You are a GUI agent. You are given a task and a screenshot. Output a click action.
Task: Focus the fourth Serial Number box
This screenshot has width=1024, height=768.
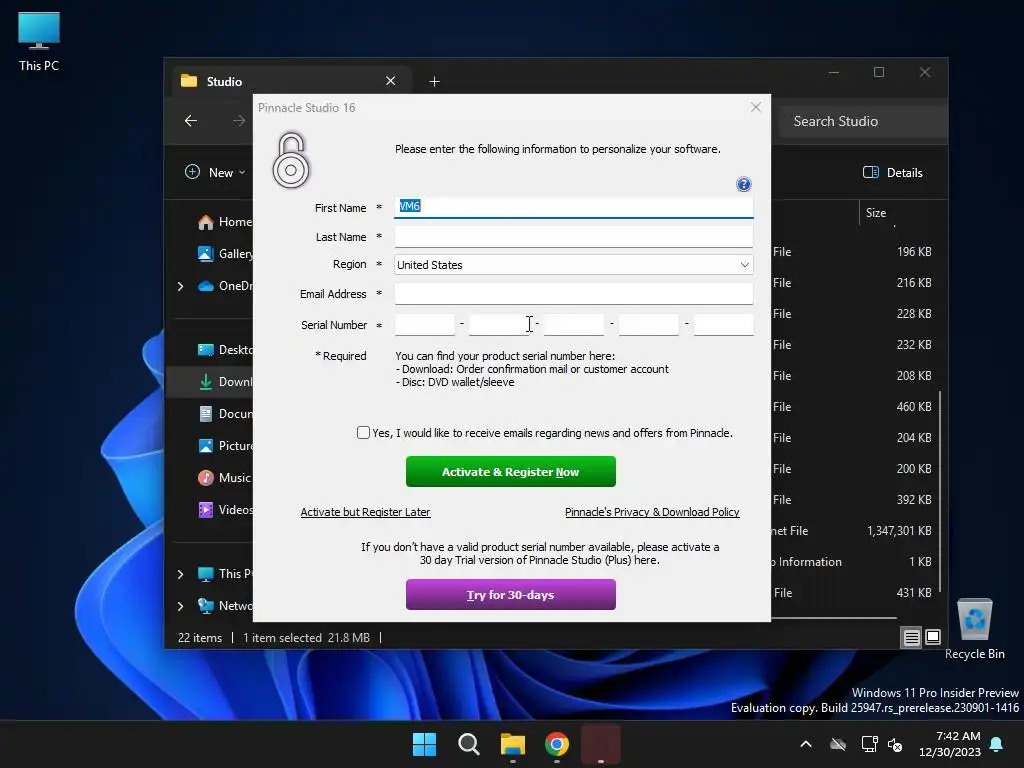pos(648,325)
